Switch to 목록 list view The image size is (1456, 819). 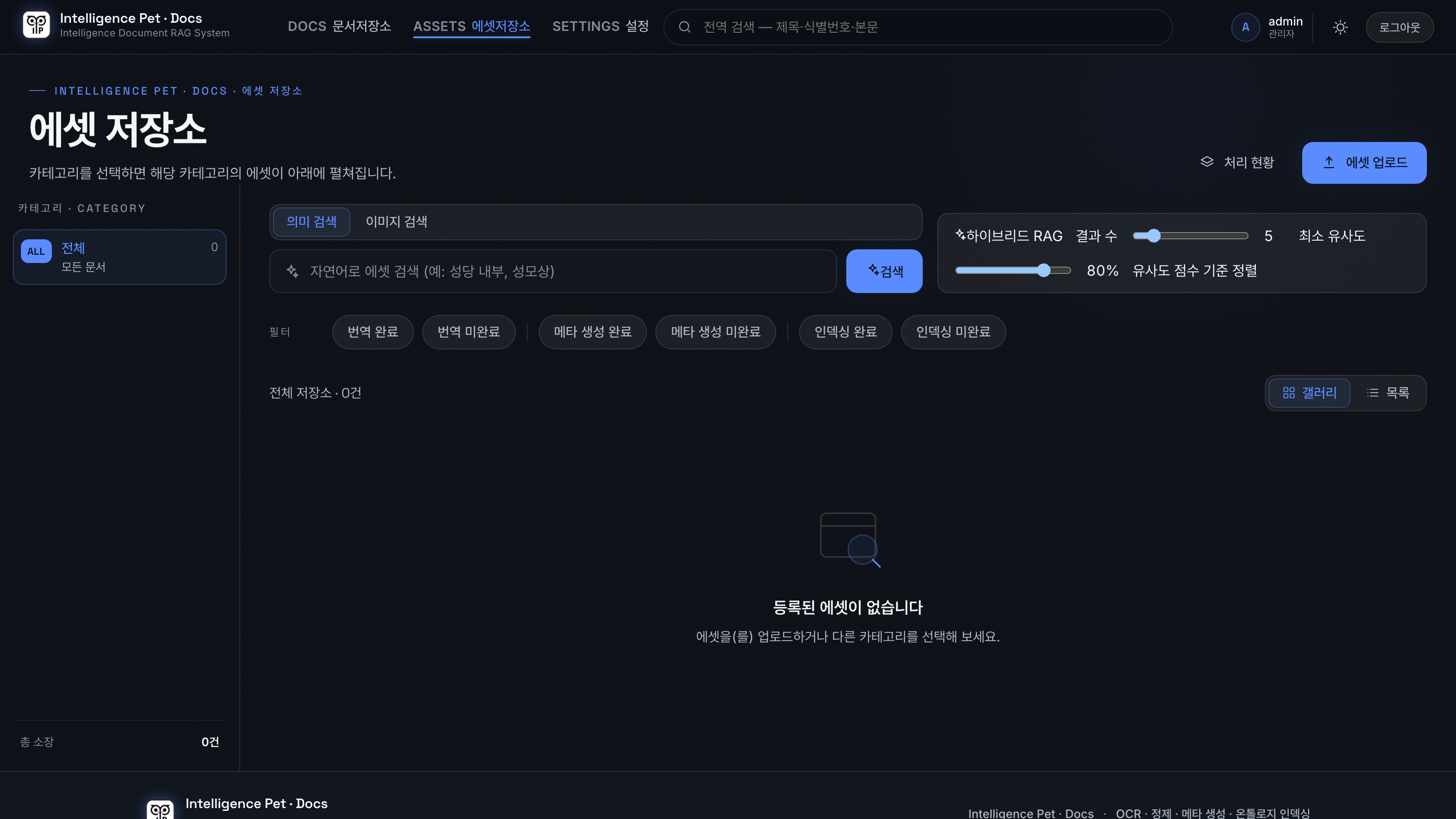[x=1388, y=393]
